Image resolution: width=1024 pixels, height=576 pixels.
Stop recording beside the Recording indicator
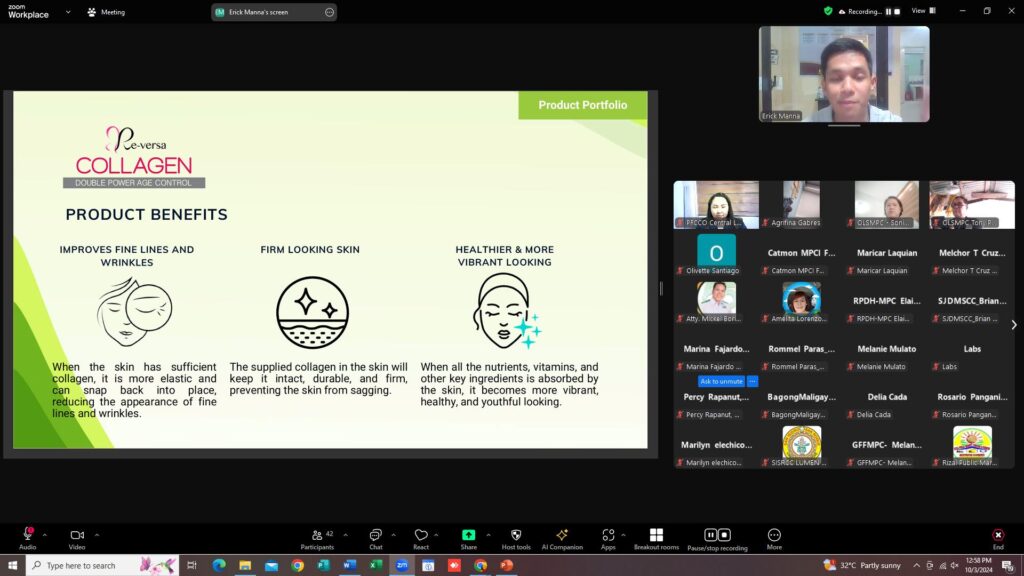(x=897, y=12)
